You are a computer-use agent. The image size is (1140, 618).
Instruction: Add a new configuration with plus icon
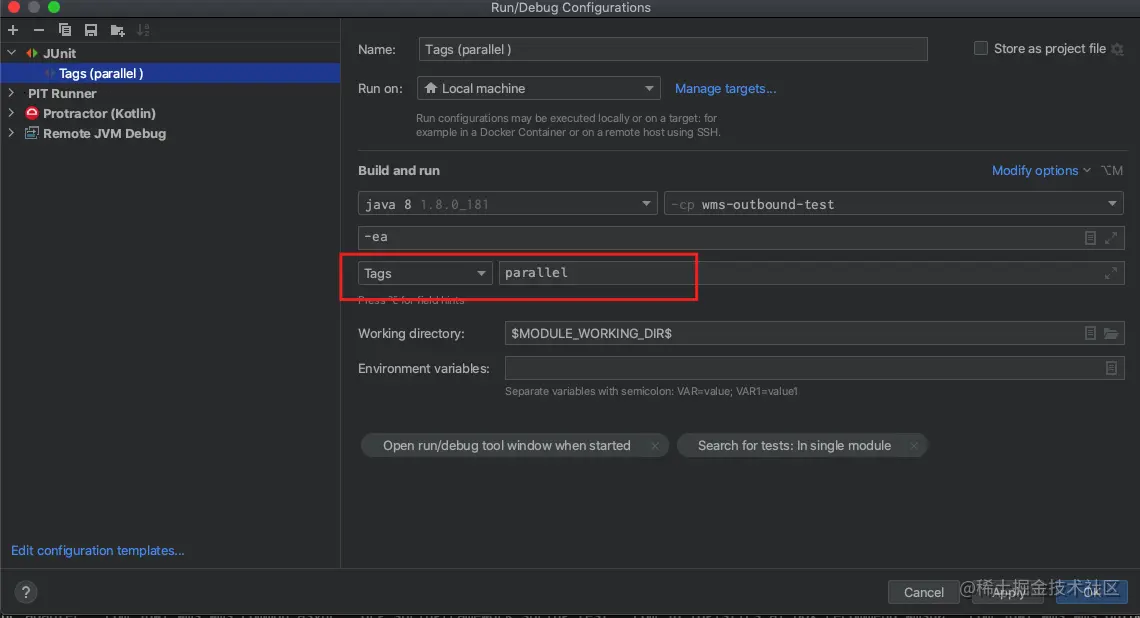13,30
